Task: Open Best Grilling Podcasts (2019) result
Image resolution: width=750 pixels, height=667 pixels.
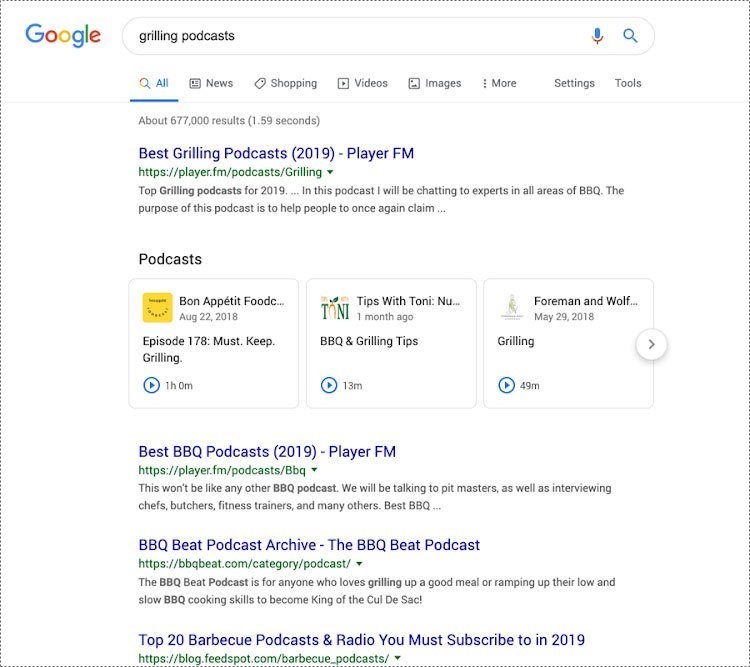Action: pos(276,153)
